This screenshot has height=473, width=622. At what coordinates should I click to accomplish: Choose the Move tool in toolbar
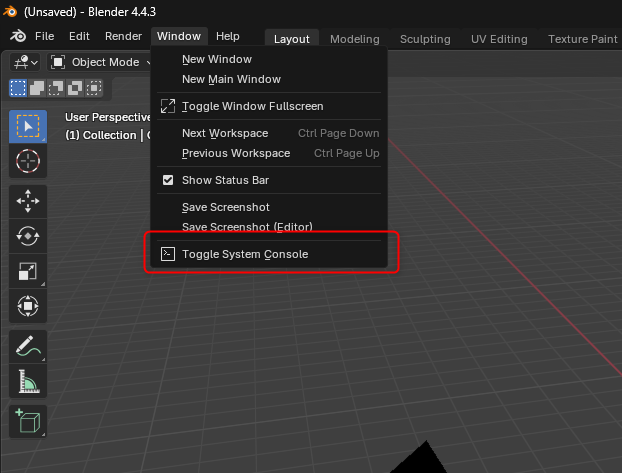28,202
